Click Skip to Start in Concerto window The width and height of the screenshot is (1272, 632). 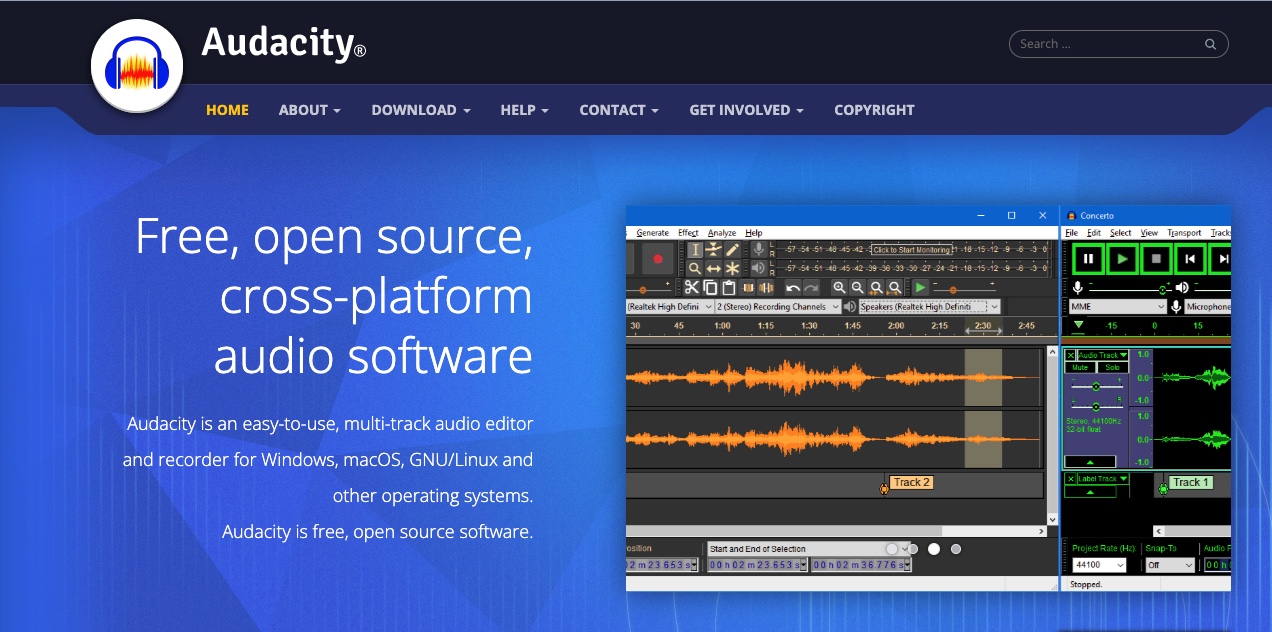[x=1190, y=258]
